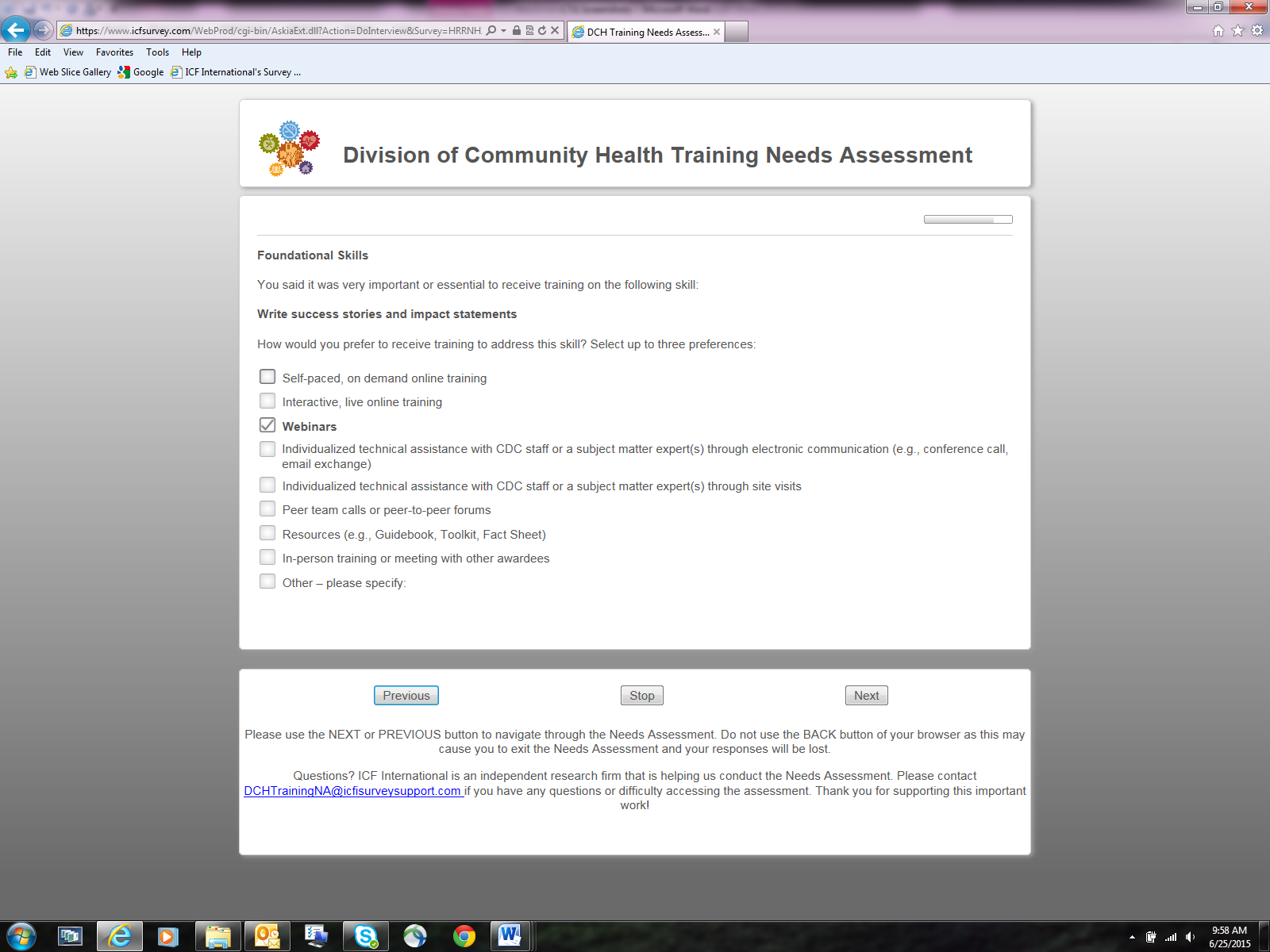Tick the Resources (Guidebook, Toolkit) option
This screenshot has height=952, width=1270.
[x=267, y=533]
